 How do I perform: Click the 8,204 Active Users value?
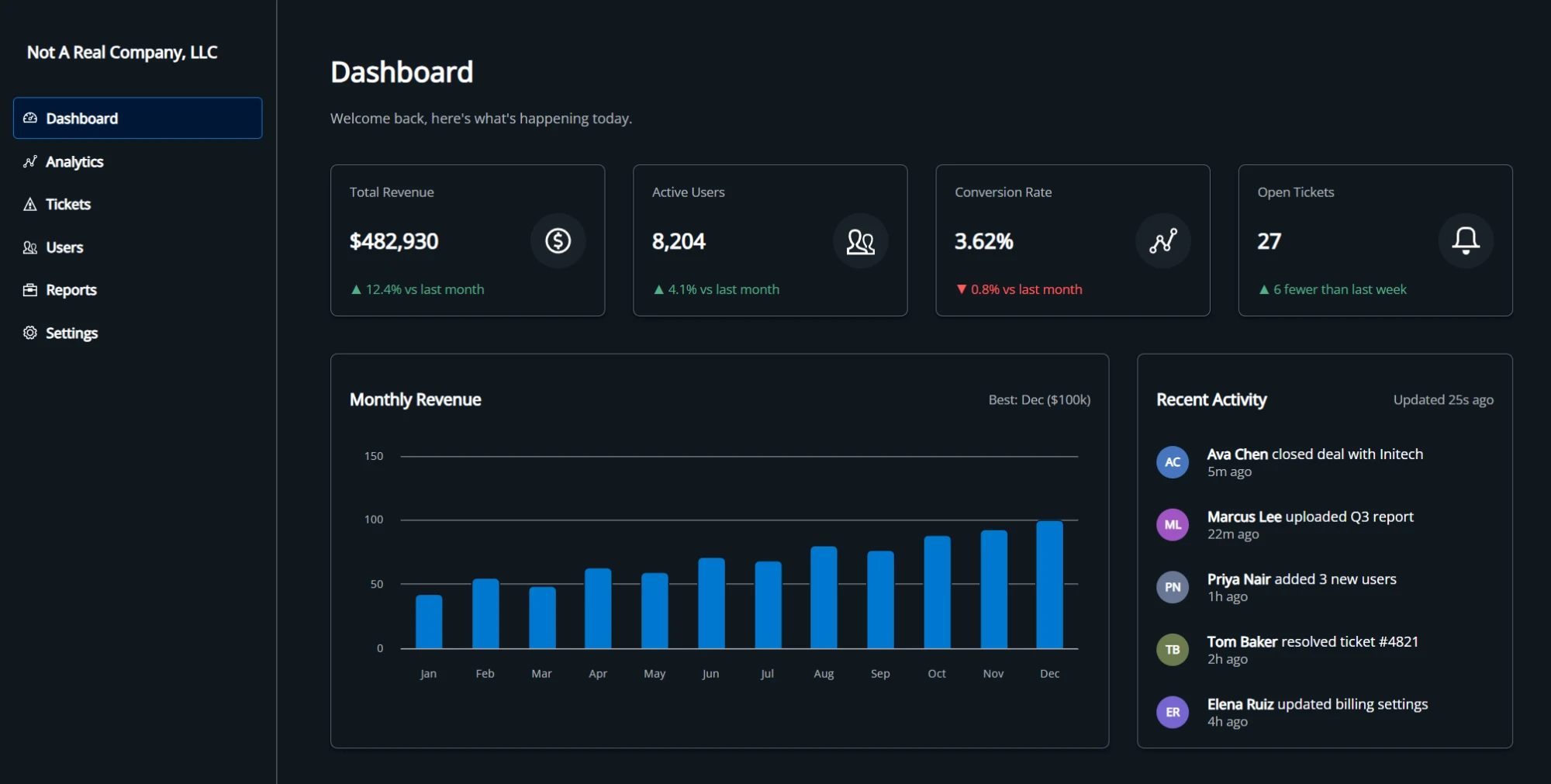pyautogui.click(x=679, y=241)
